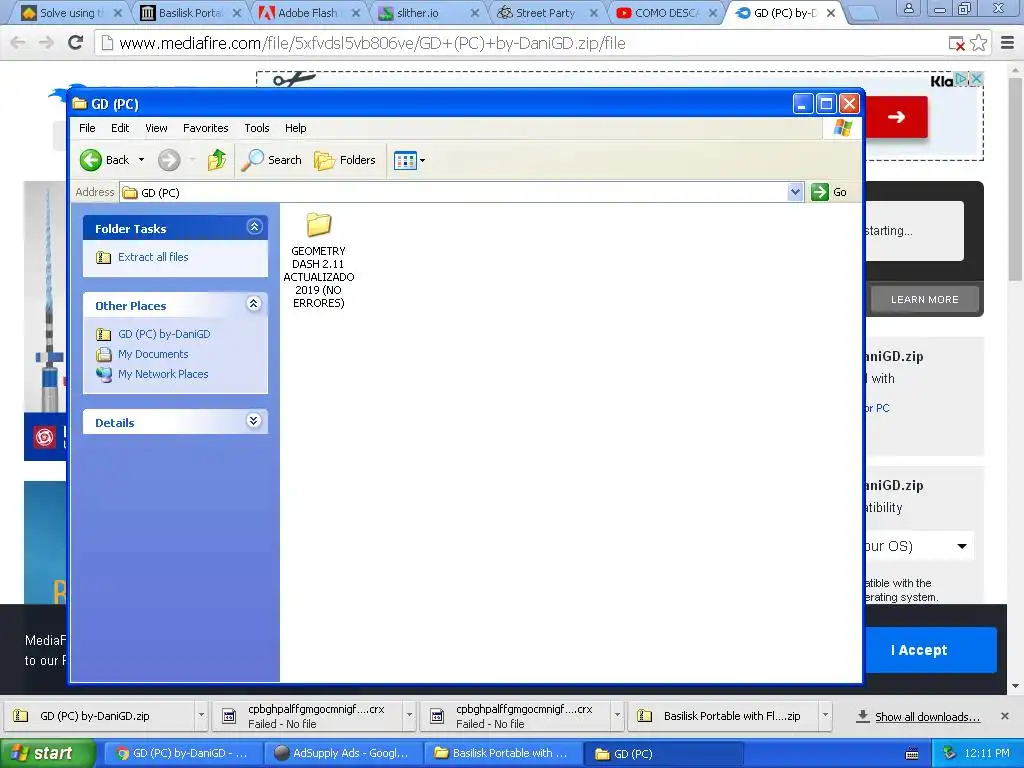Open the Views icon menu

[x=409, y=160]
